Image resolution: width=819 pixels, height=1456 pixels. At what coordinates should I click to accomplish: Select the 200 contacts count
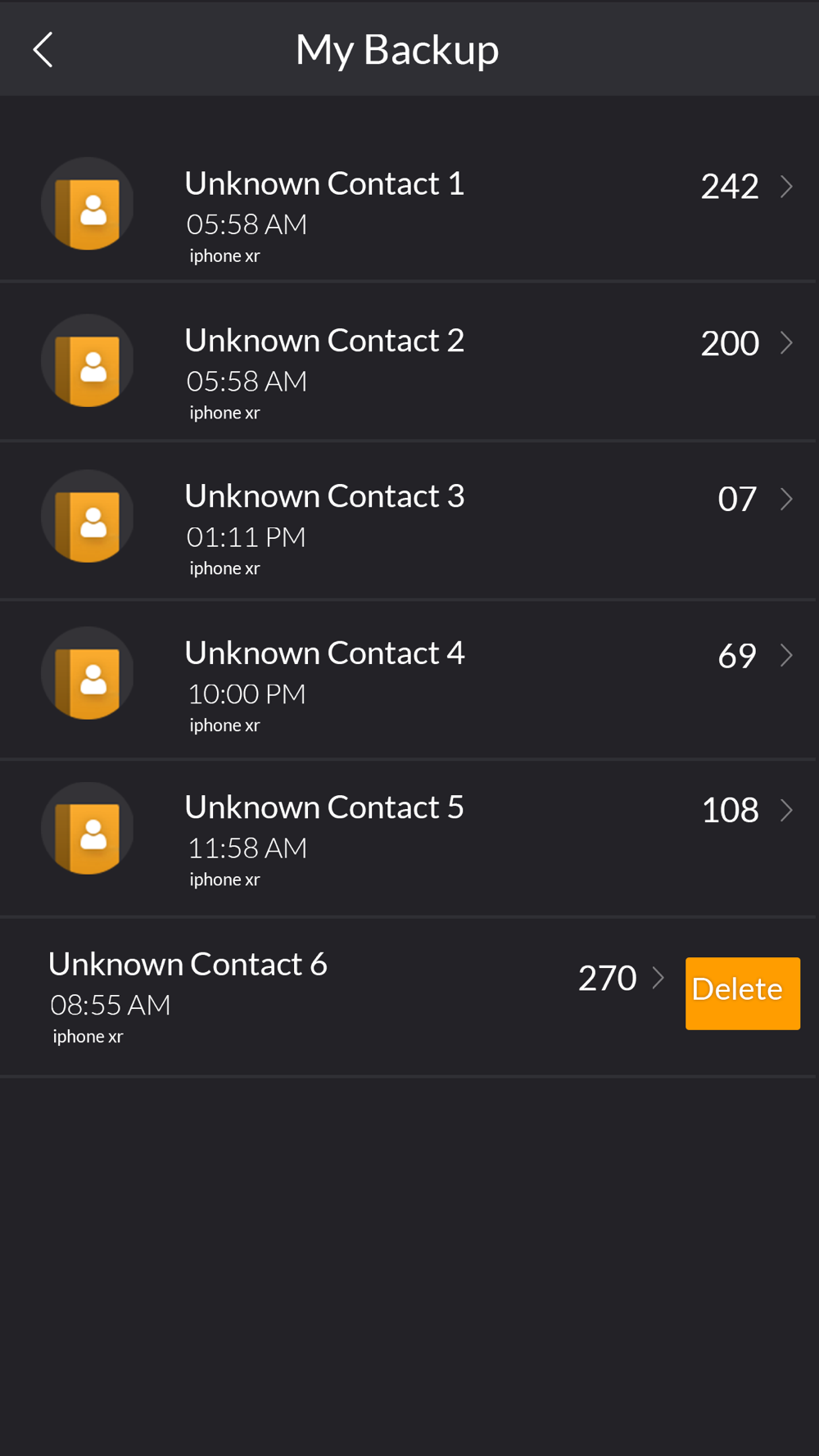[730, 343]
